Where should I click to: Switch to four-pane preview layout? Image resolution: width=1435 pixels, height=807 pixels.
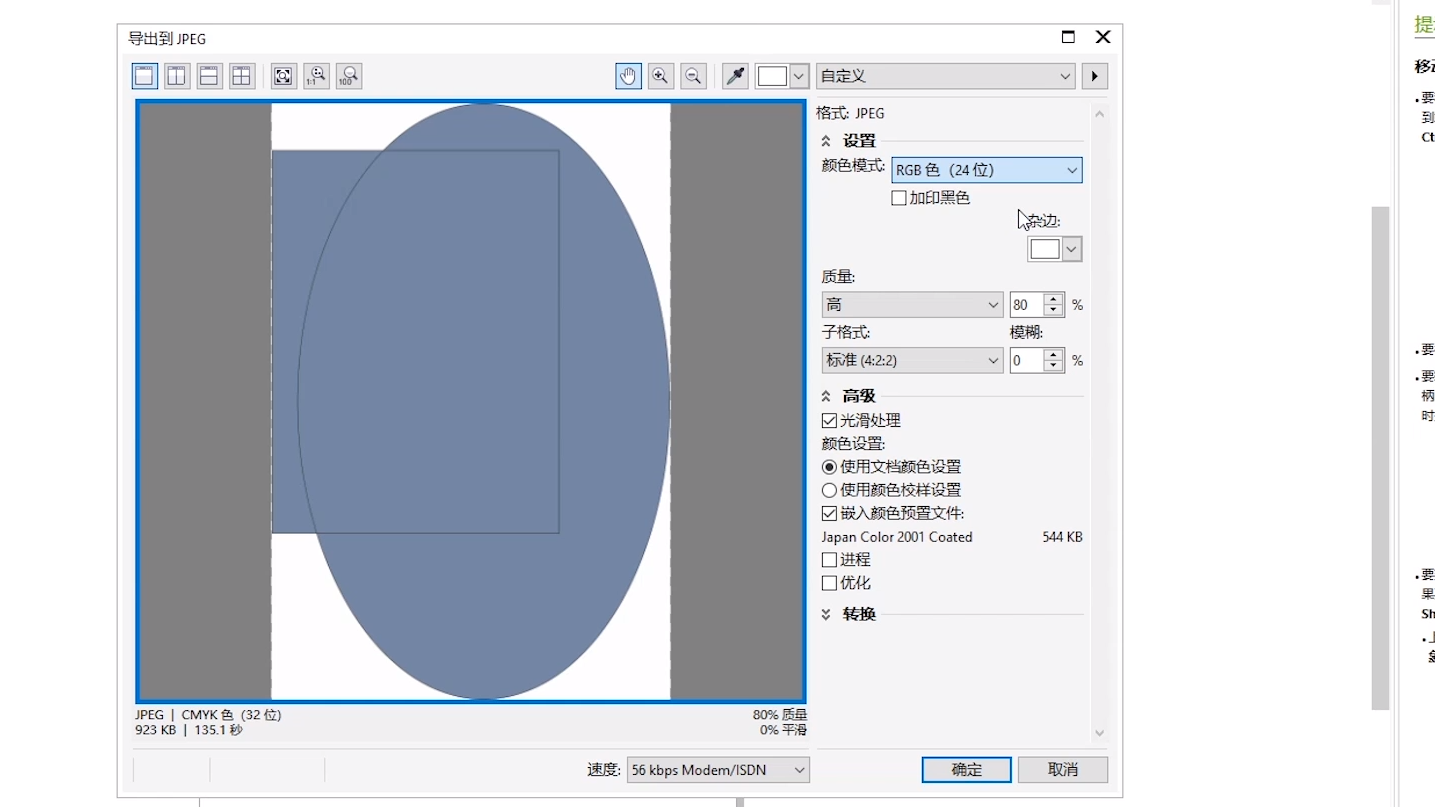coord(241,76)
